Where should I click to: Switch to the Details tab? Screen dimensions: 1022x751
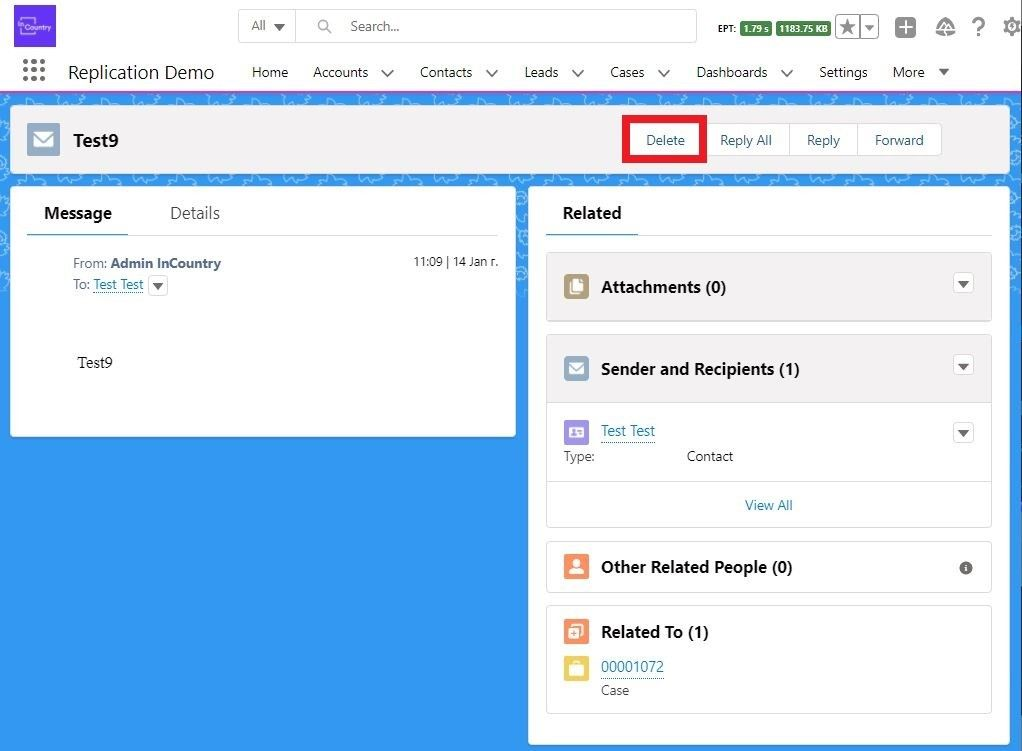click(x=195, y=213)
